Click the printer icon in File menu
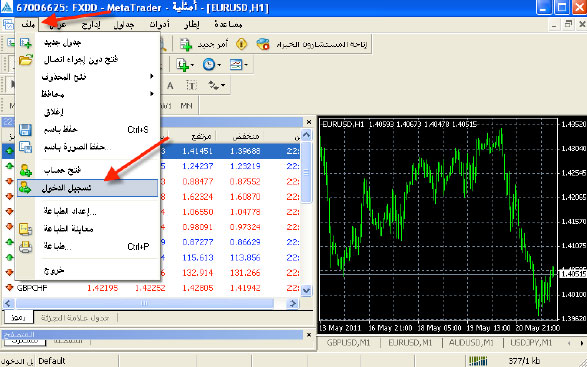 25,246
